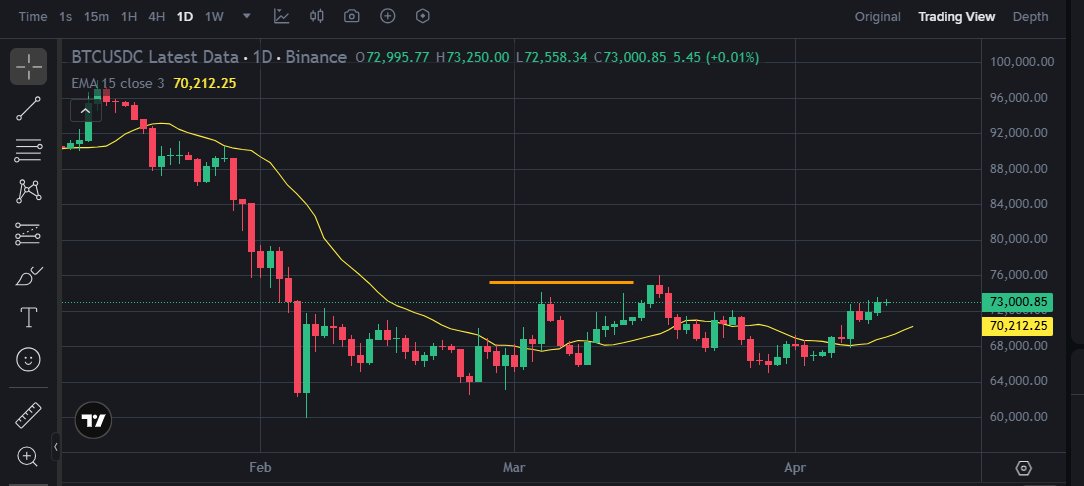Open the candlestick chart style icon
Screen dimensions: 1084x486
317,16
